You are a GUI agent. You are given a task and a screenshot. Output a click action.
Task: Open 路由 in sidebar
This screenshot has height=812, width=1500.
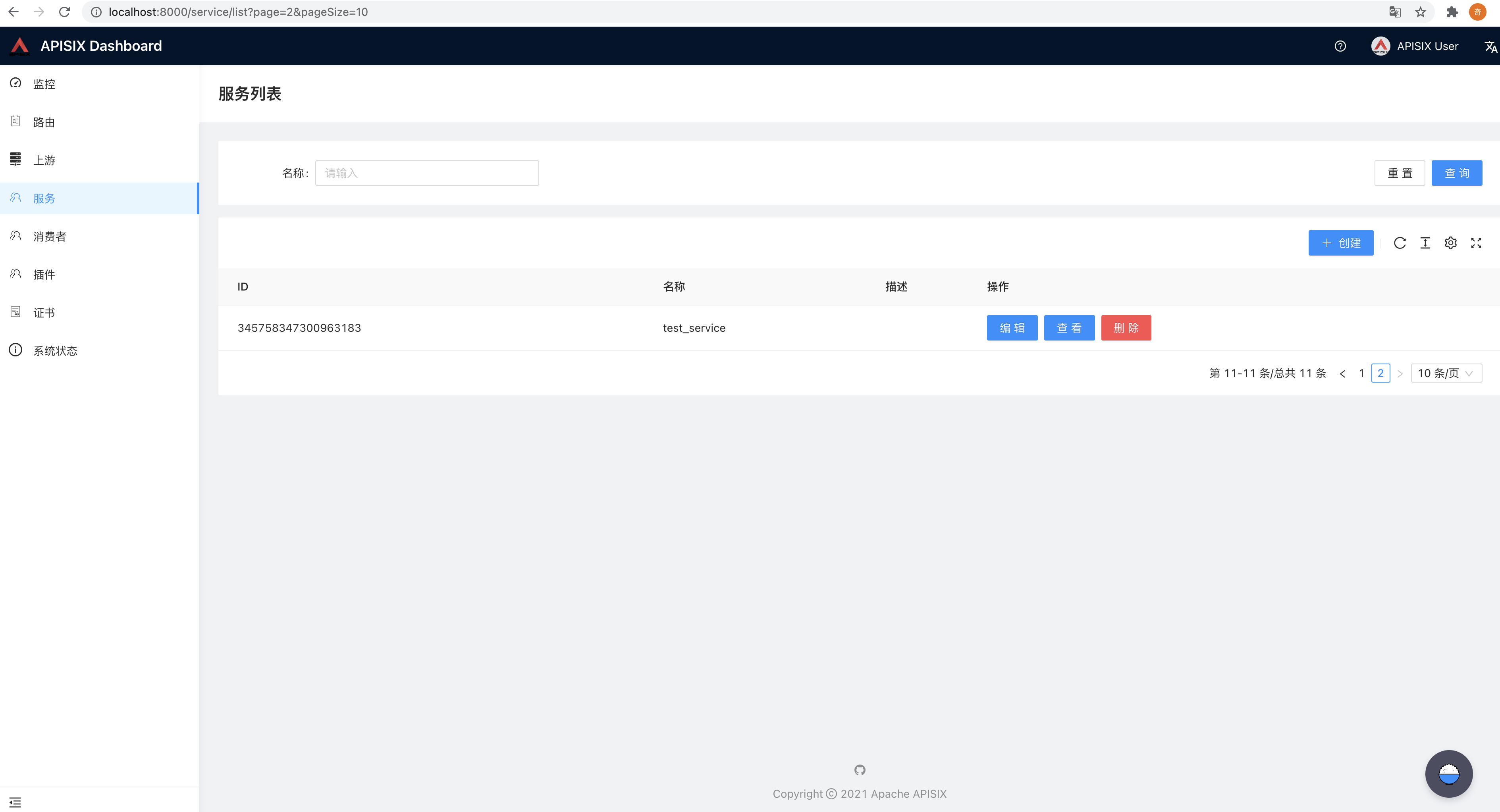tap(44, 122)
